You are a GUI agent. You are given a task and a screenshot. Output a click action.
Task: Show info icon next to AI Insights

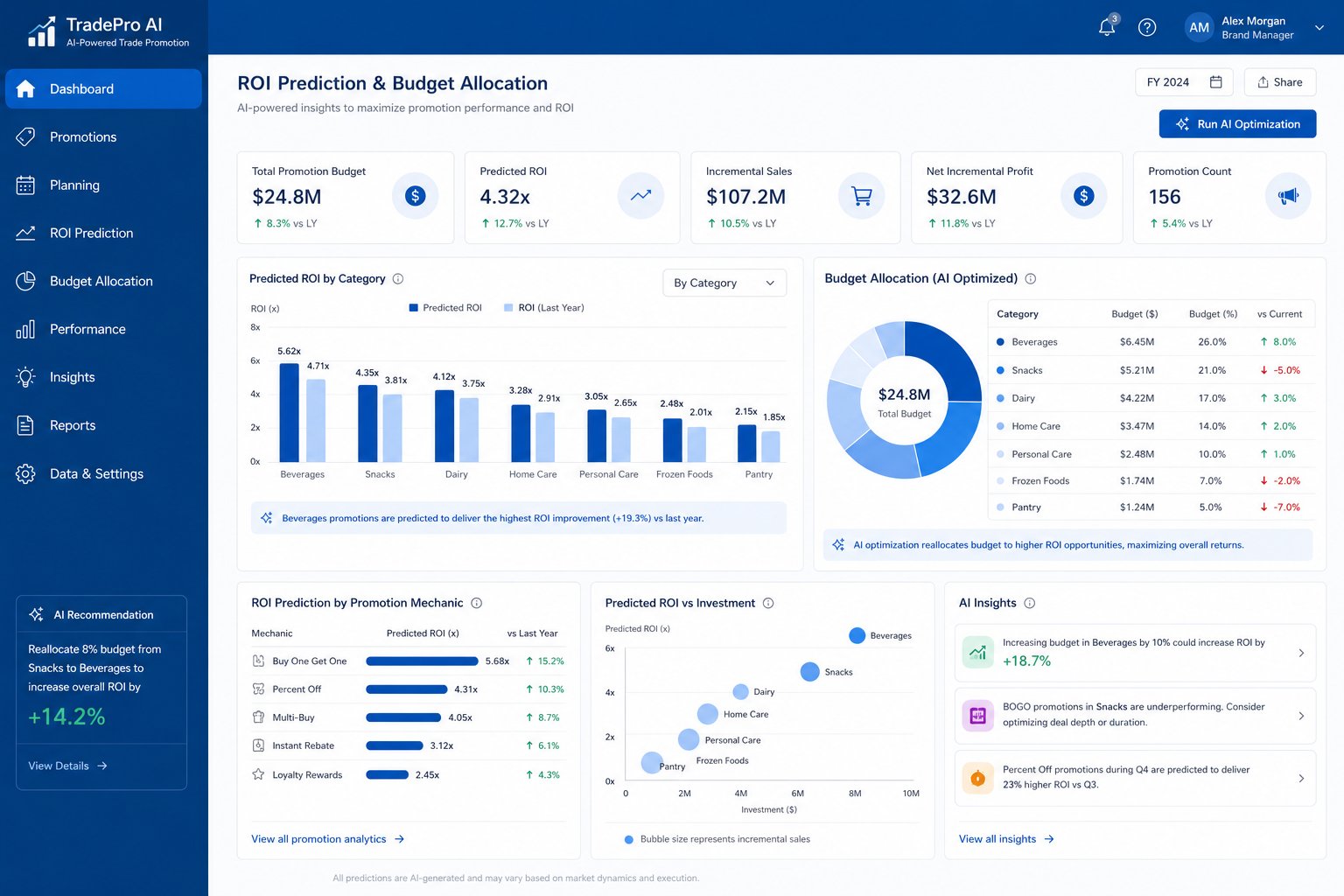click(x=1030, y=603)
